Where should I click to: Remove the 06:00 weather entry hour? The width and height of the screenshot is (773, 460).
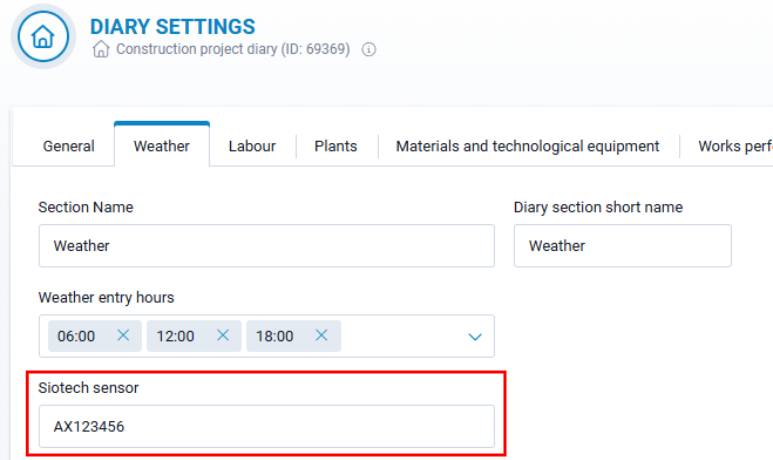pos(123,336)
